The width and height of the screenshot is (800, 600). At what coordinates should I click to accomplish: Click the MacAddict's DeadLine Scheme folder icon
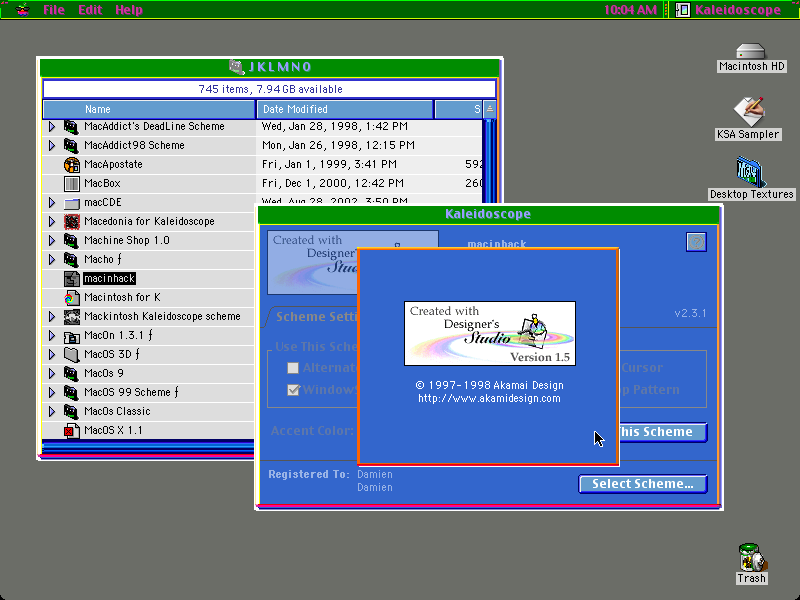click(71, 127)
